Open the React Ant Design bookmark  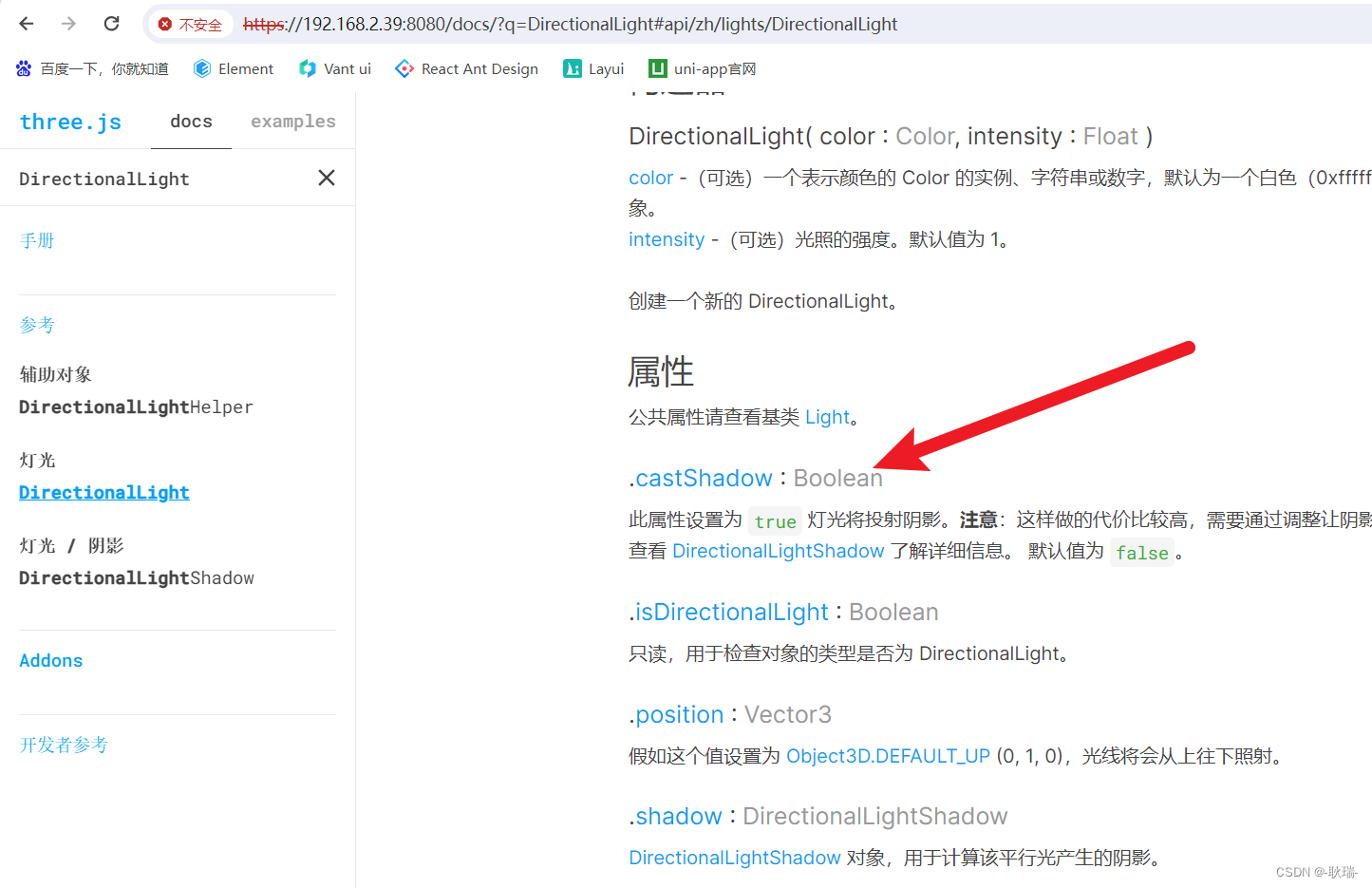pyautogui.click(x=467, y=68)
